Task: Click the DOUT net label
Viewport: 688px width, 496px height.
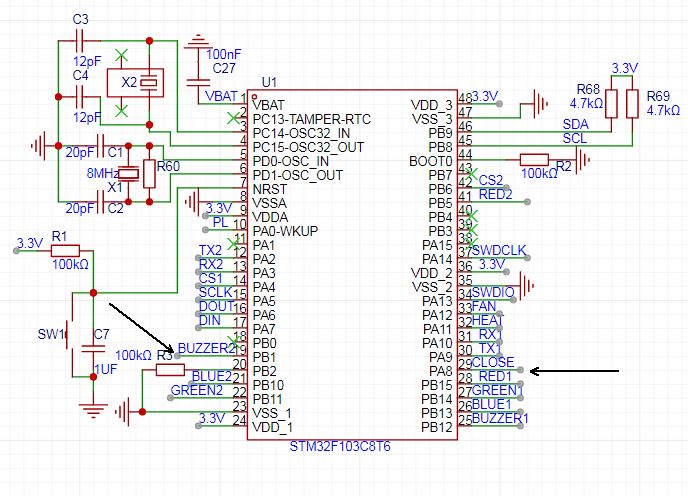Action: tap(216, 306)
